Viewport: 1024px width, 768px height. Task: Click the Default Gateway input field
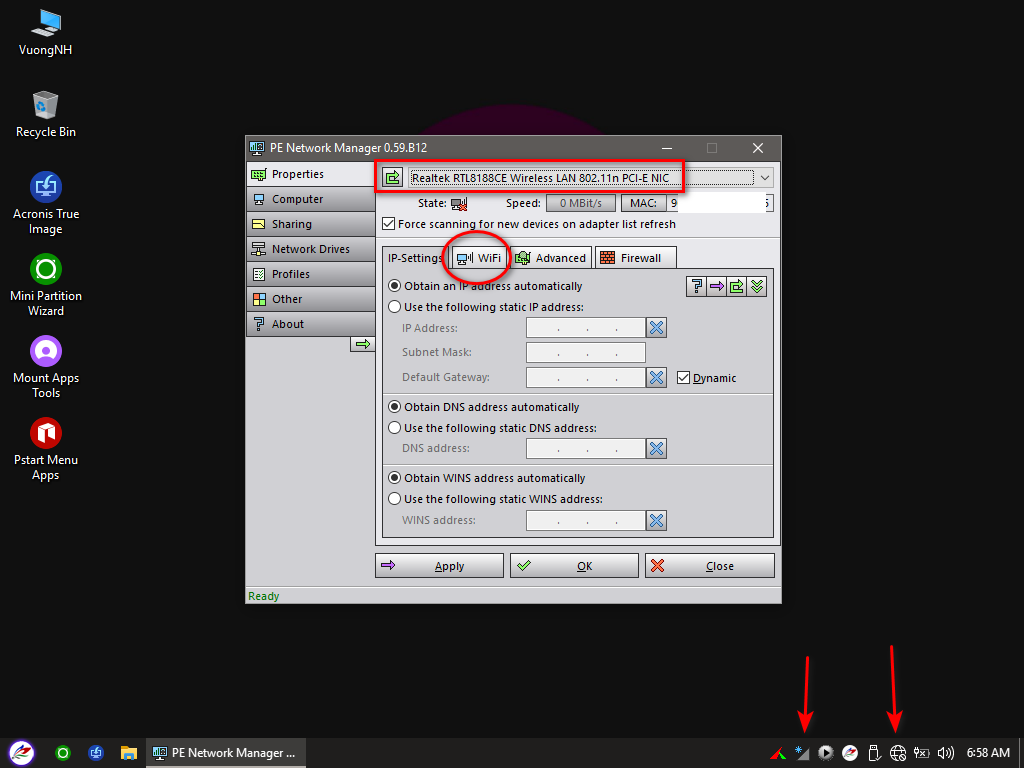(x=586, y=377)
